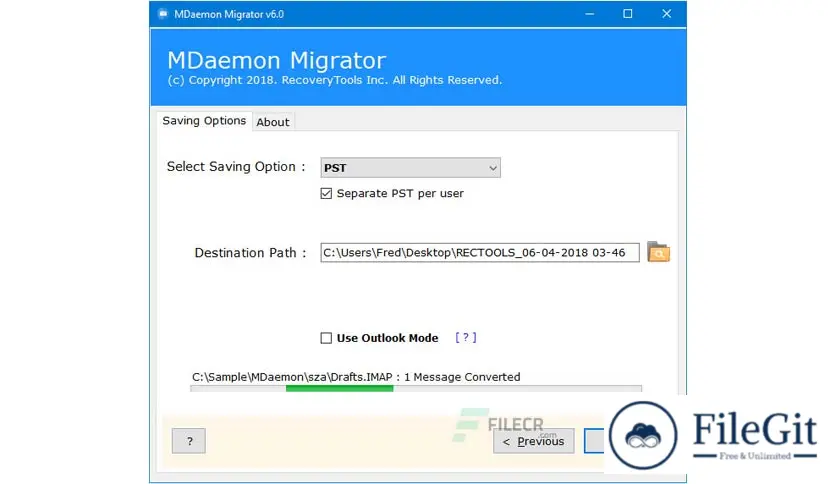Click the Select Saving Option label
The height and width of the screenshot is (484, 836).
(236, 167)
